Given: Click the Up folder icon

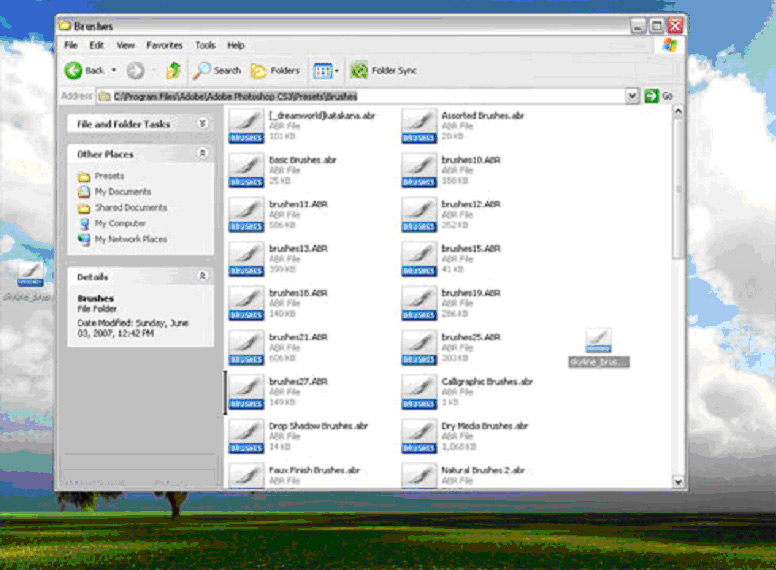Looking at the screenshot, I should coord(173,71).
